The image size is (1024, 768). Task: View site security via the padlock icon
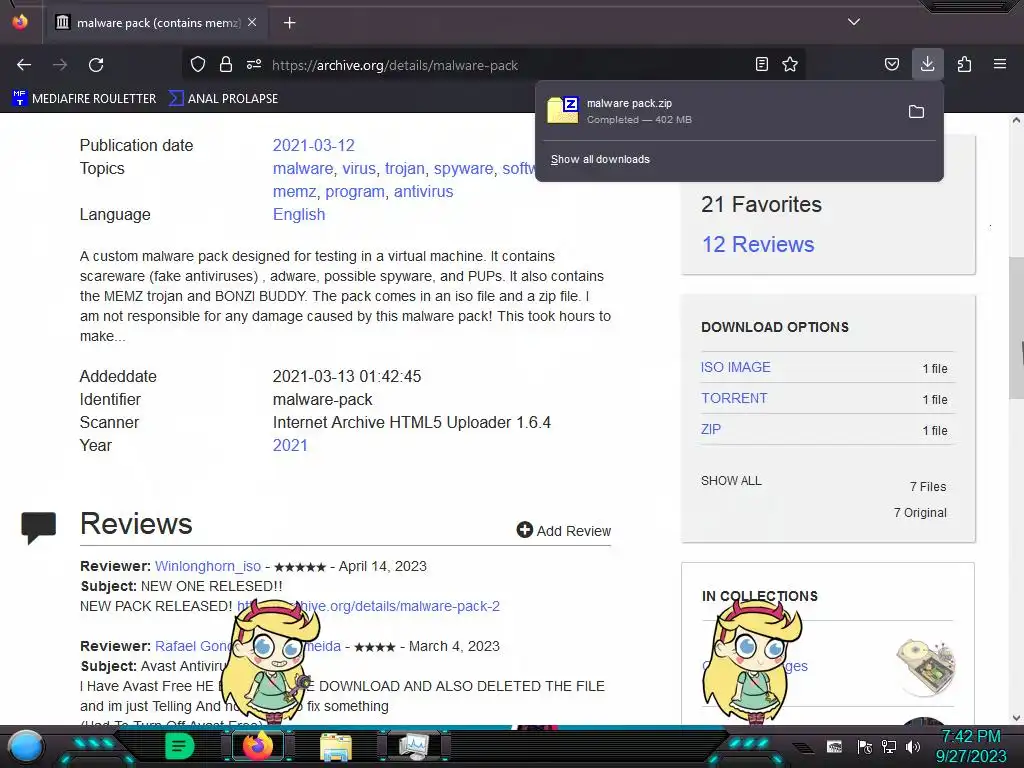pyautogui.click(x=226, y=64)
